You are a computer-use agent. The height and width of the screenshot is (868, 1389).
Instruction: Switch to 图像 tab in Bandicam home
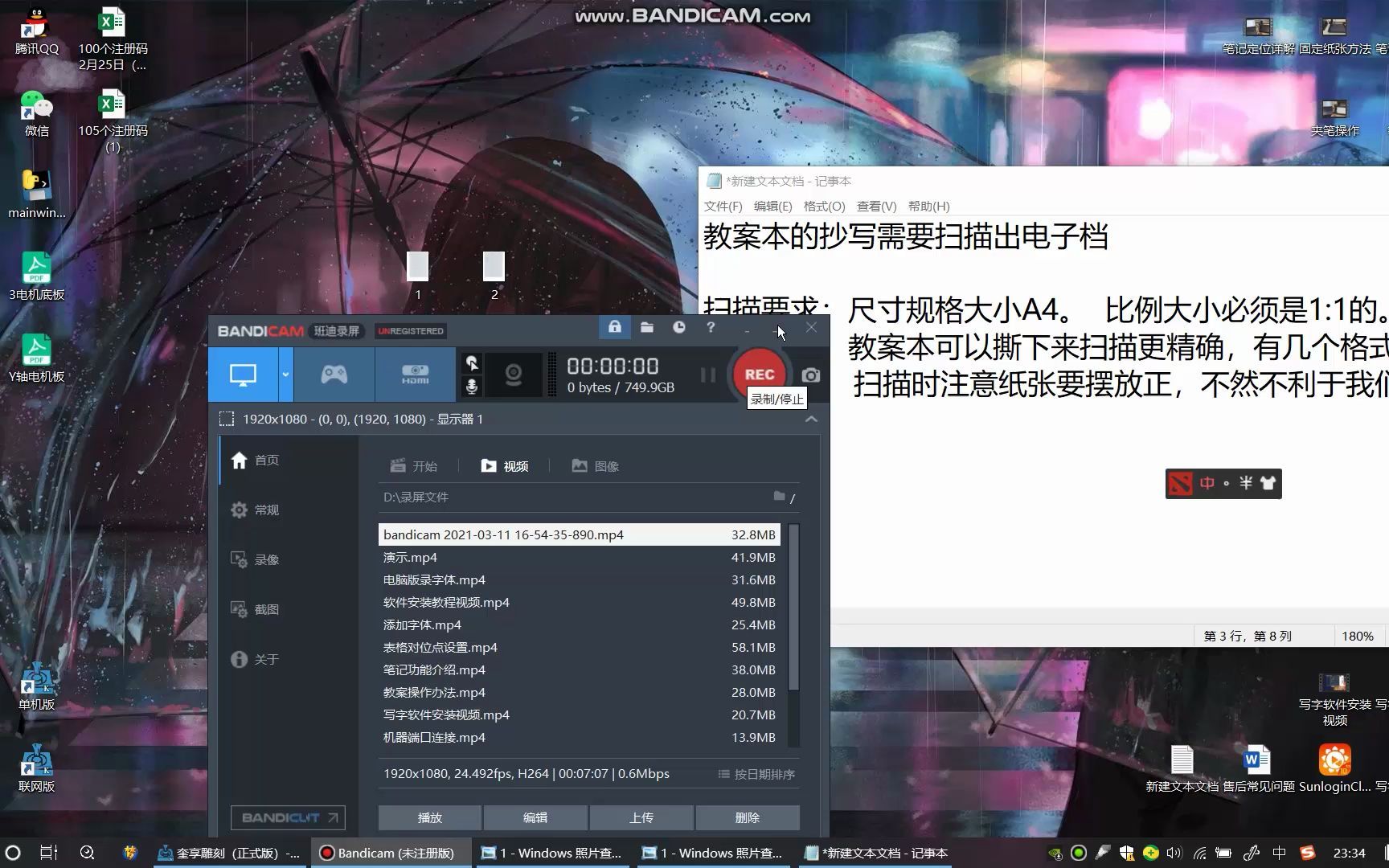596,466
